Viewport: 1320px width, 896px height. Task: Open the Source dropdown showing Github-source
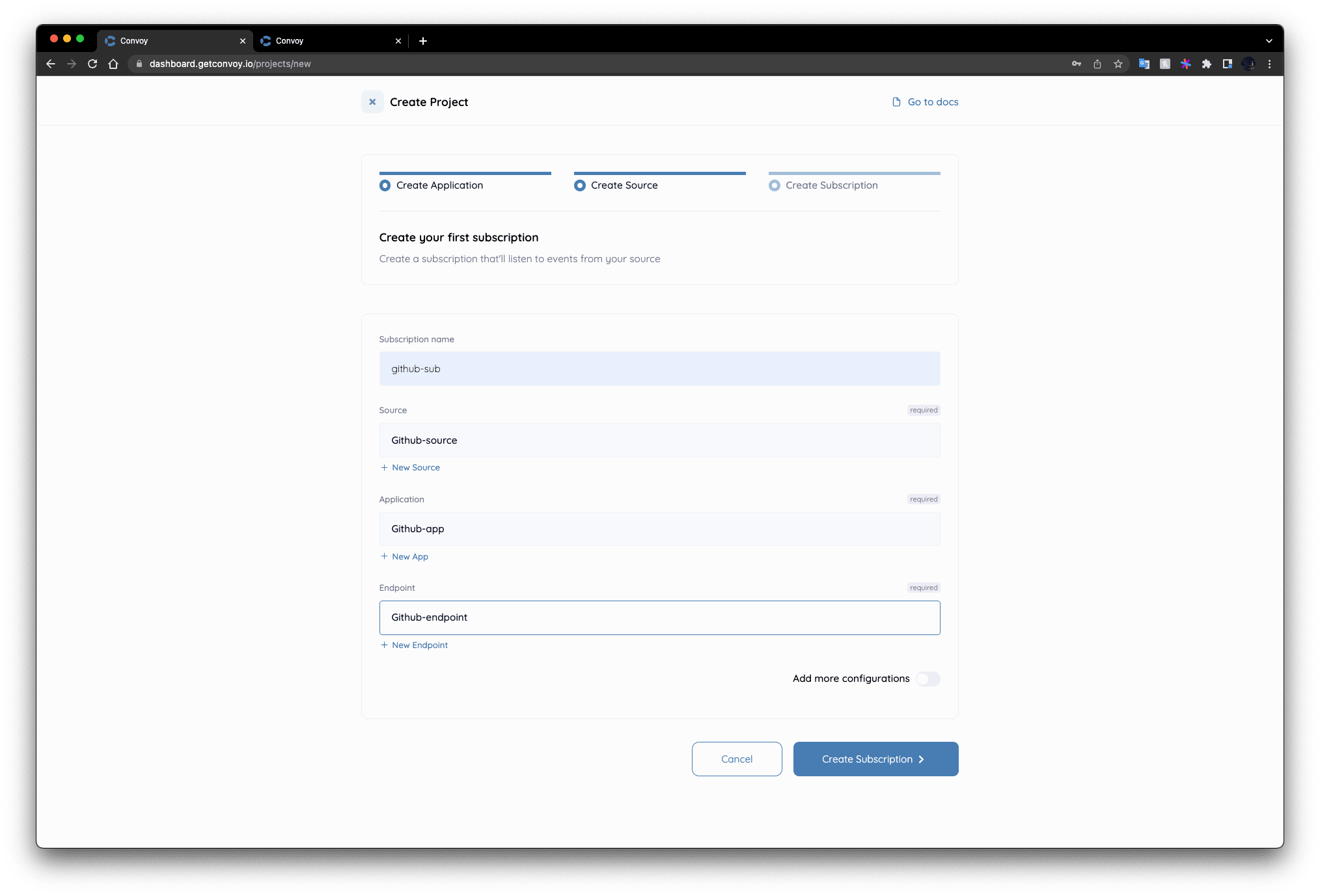(659, 440)
